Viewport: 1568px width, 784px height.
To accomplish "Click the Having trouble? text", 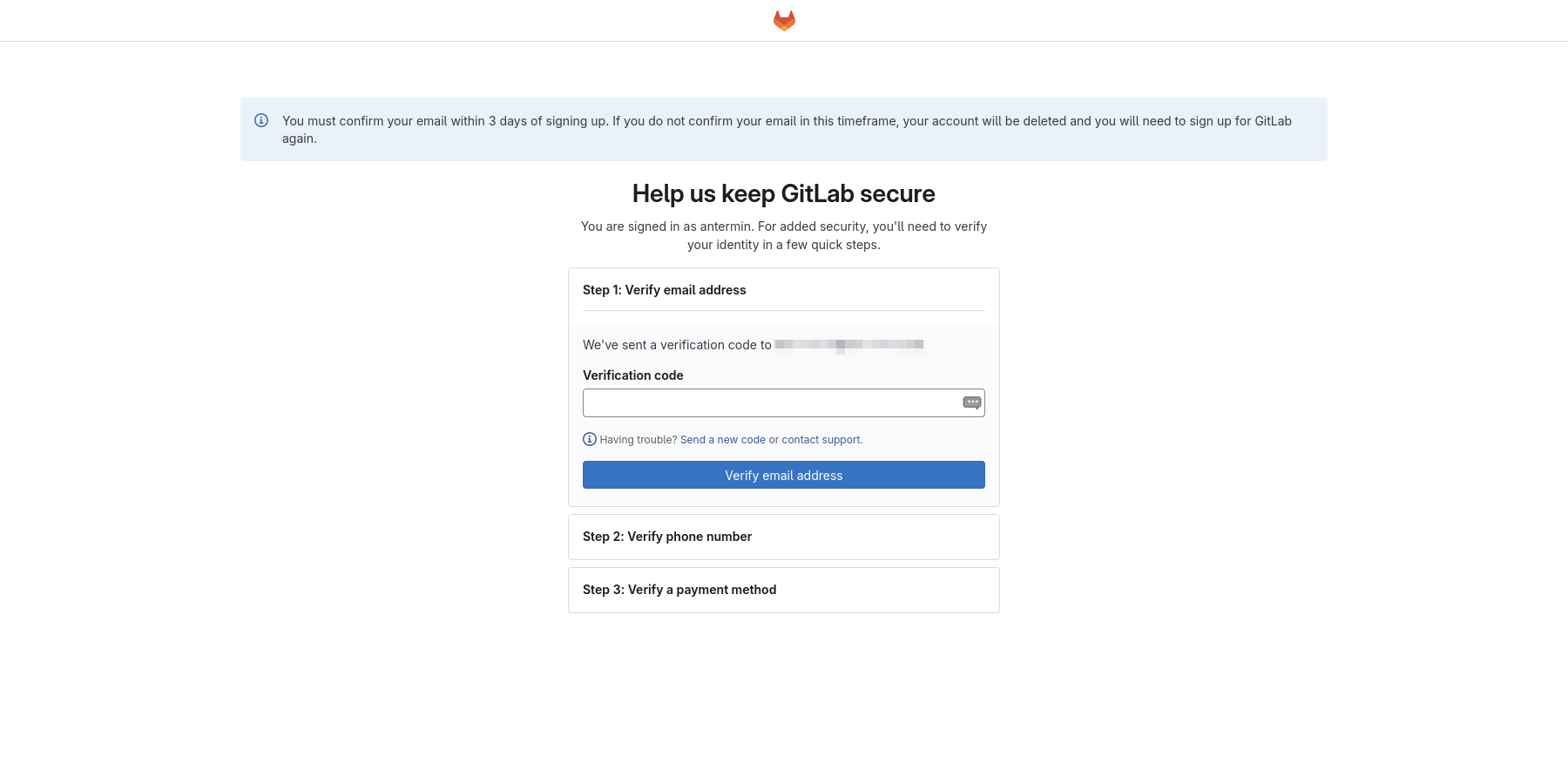I will pyautogui.click(x=639, y=440).
